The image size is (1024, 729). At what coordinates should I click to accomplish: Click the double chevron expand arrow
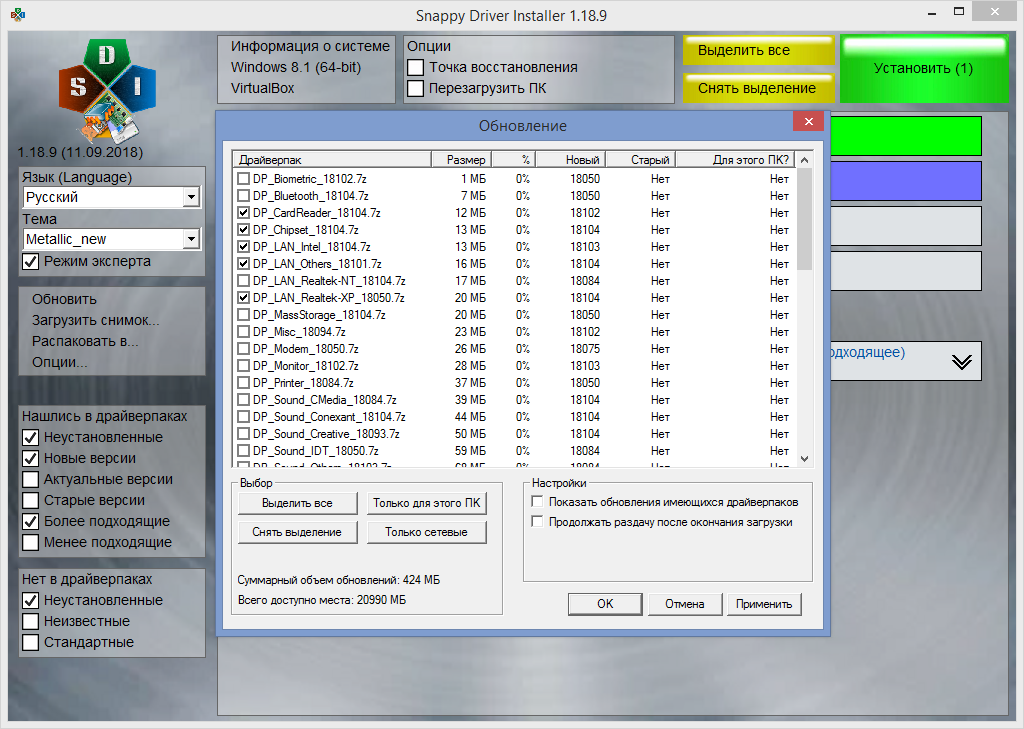tap(961, 361)
